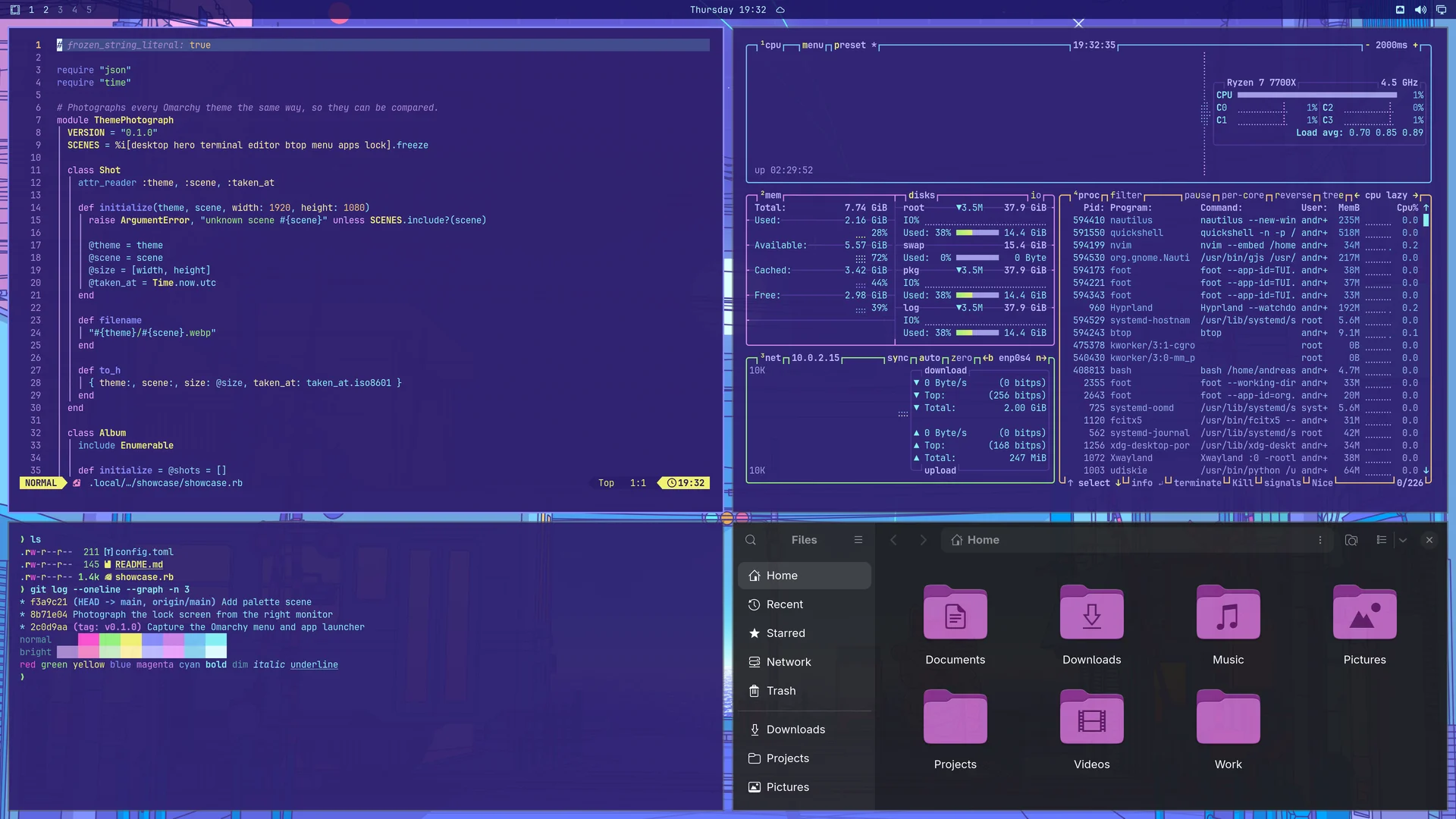Go back with the Files back arrow
The image size is (1456, 819).
893,540
